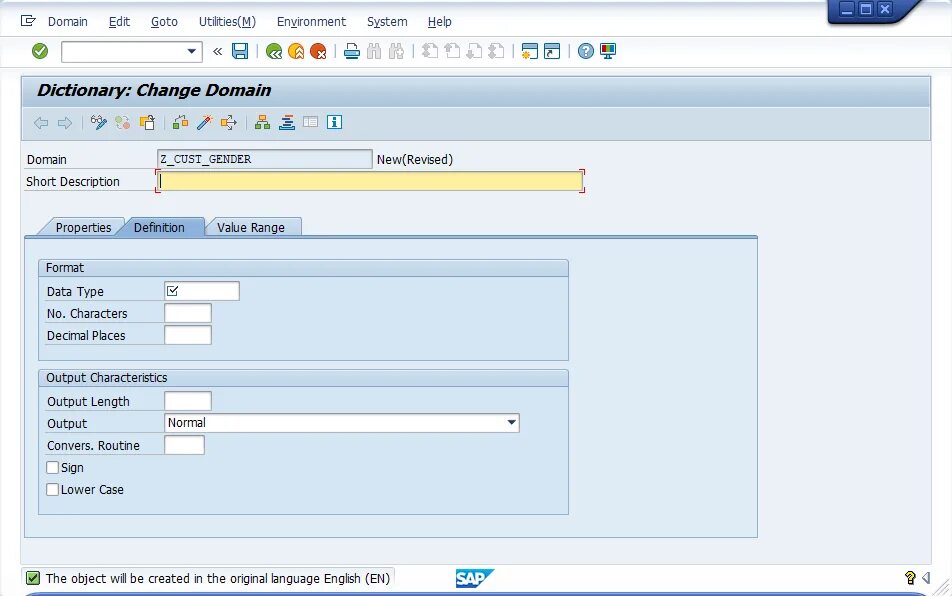Viewport: 952px width, 596px height.
Task: Click the Decimal Places field
Action: [x=188, y=335]
